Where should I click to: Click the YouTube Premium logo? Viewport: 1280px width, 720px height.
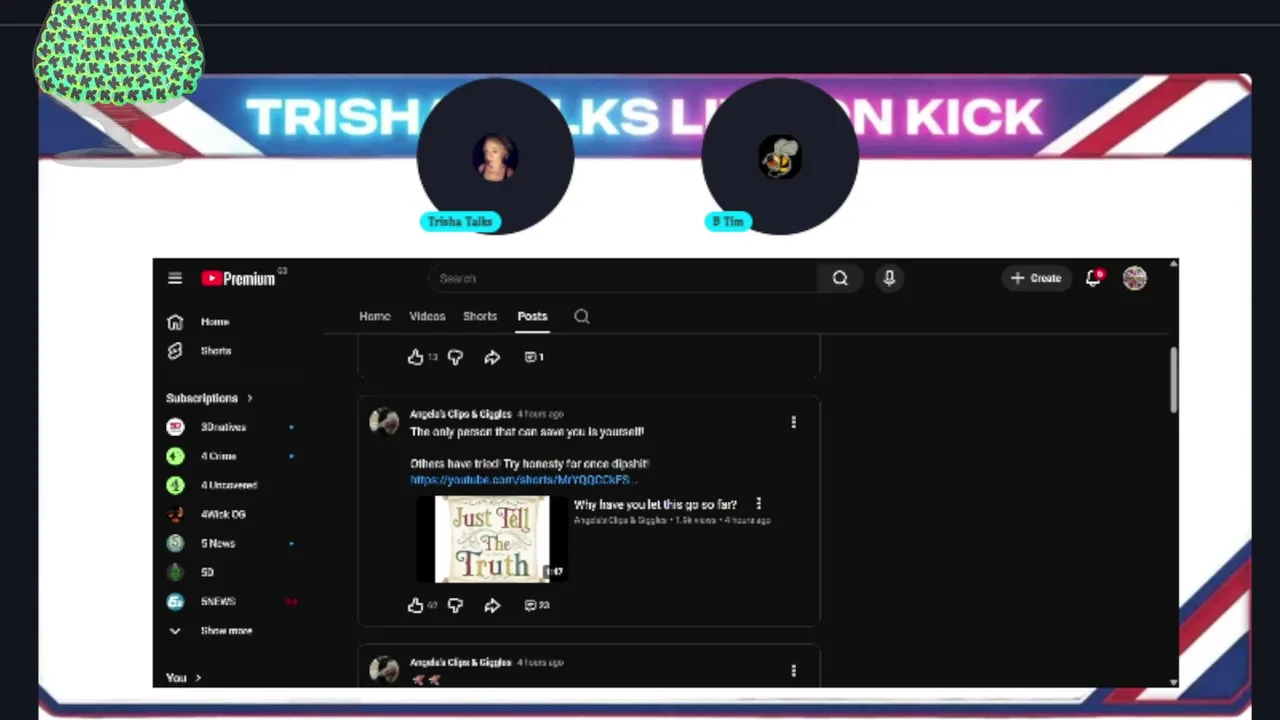239,279
